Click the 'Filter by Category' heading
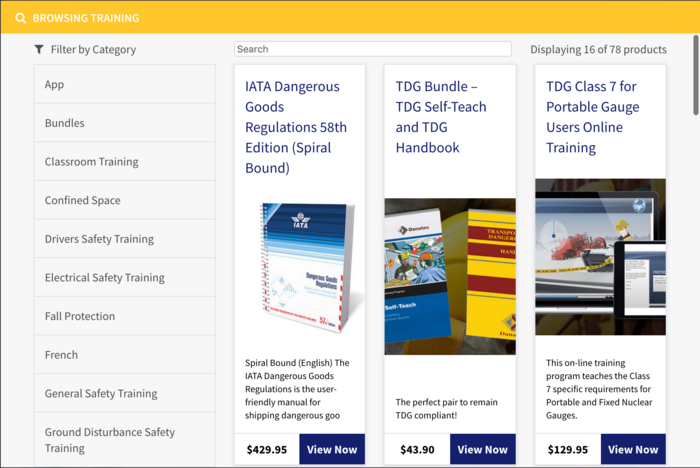The height and width of the screenshot is (468, 700). coord(93,50)
